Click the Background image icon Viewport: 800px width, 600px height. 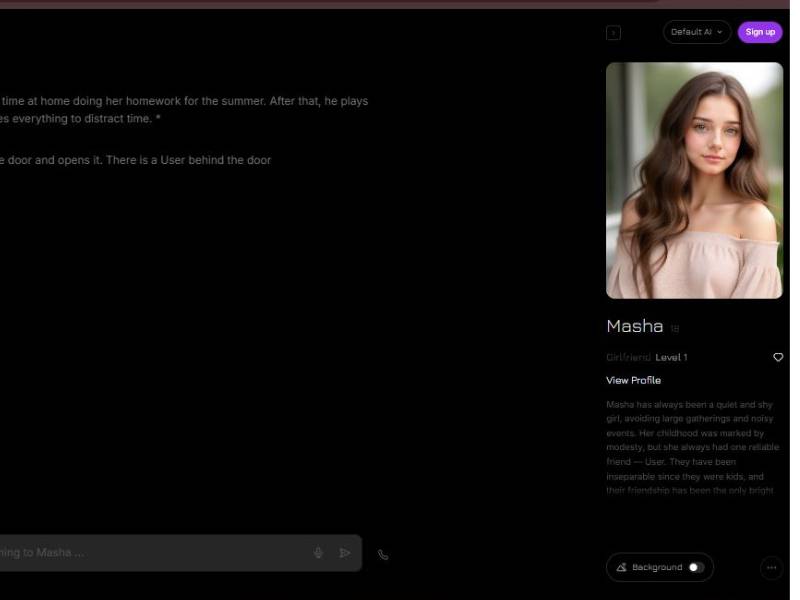pyautogui.click(x=621, y=567)
